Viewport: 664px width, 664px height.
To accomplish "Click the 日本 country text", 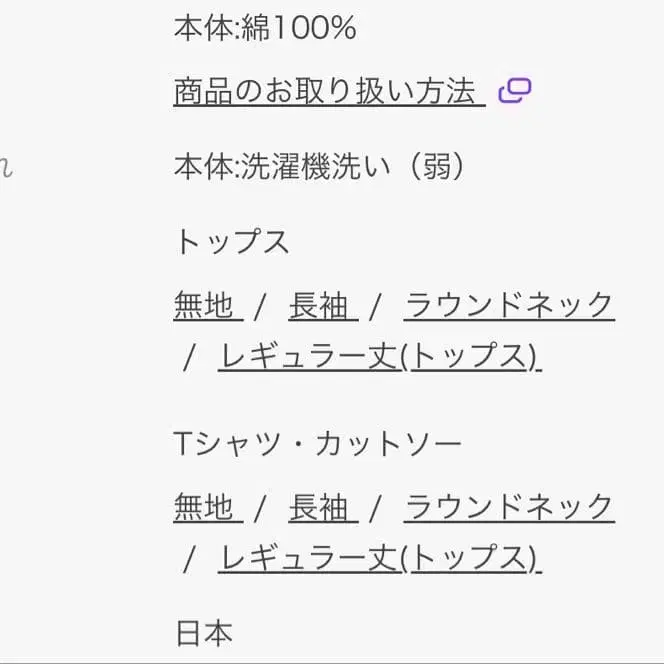I will pos(204,632).
